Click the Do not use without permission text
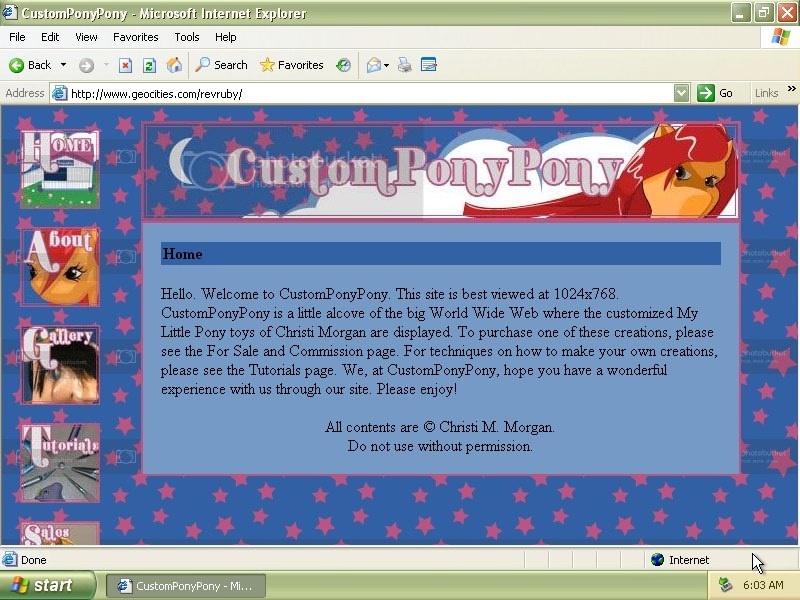The width and height of the screenshot is (800, 600). point(440,446)
